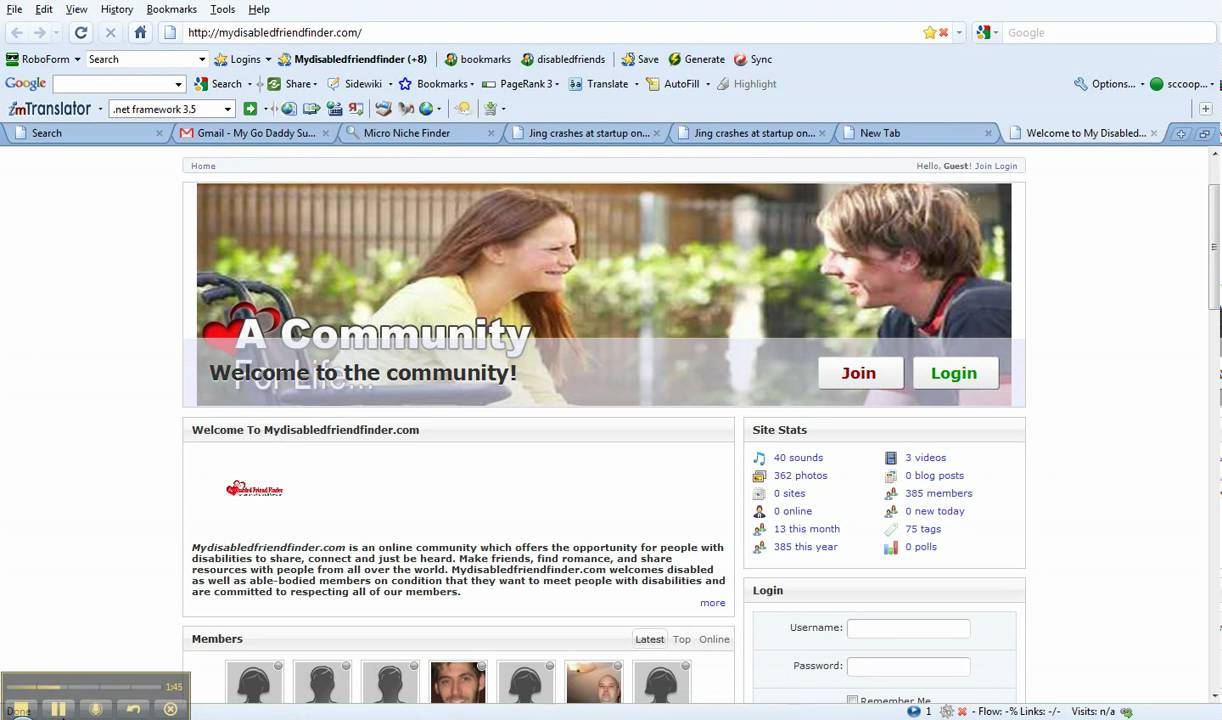Open the RoboForm Search box dropdown
Screen dimensions: 1222x720
pyautogui.click(x=201, y=59)
